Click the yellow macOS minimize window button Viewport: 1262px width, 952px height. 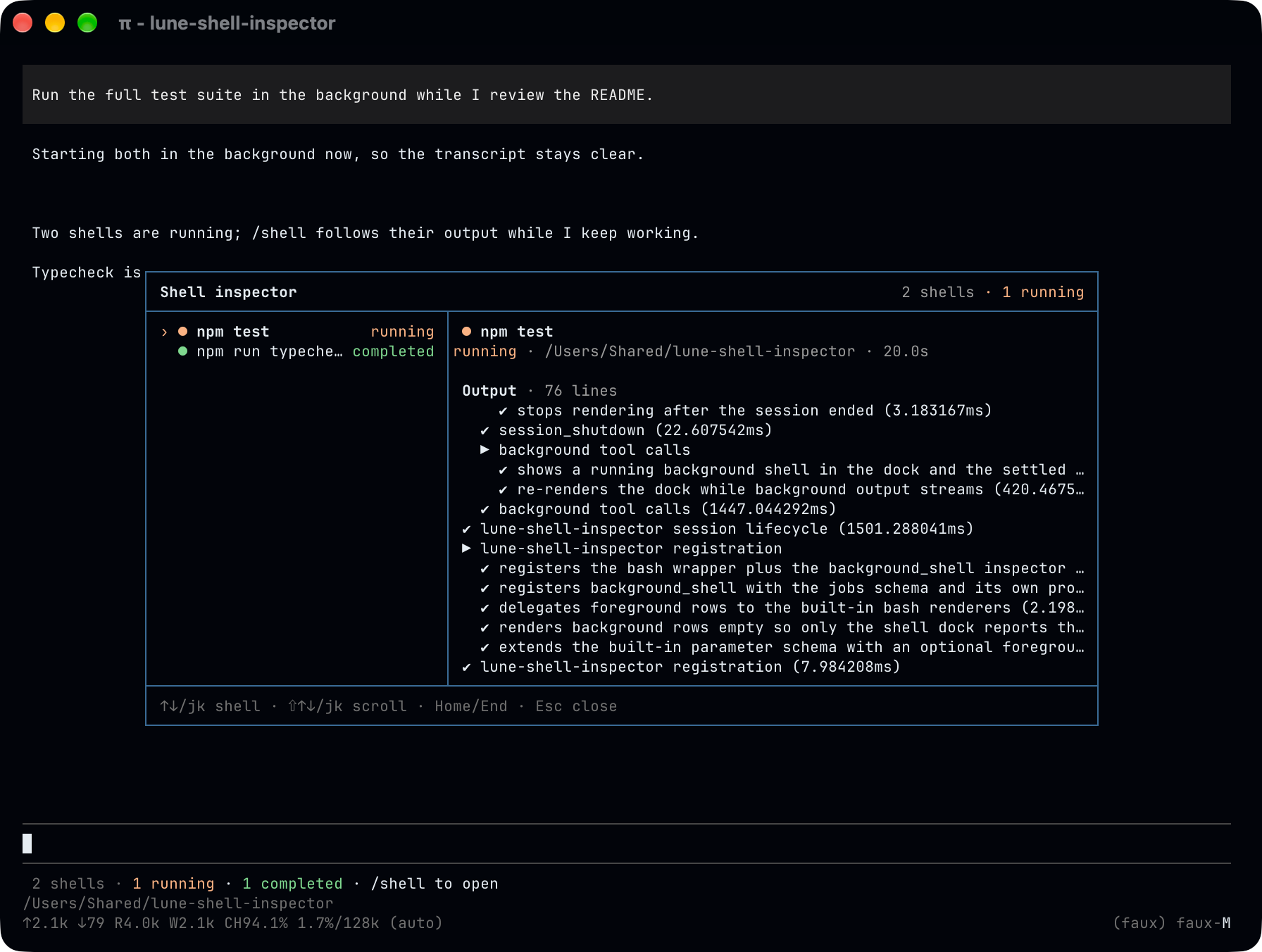click(55, 23)
